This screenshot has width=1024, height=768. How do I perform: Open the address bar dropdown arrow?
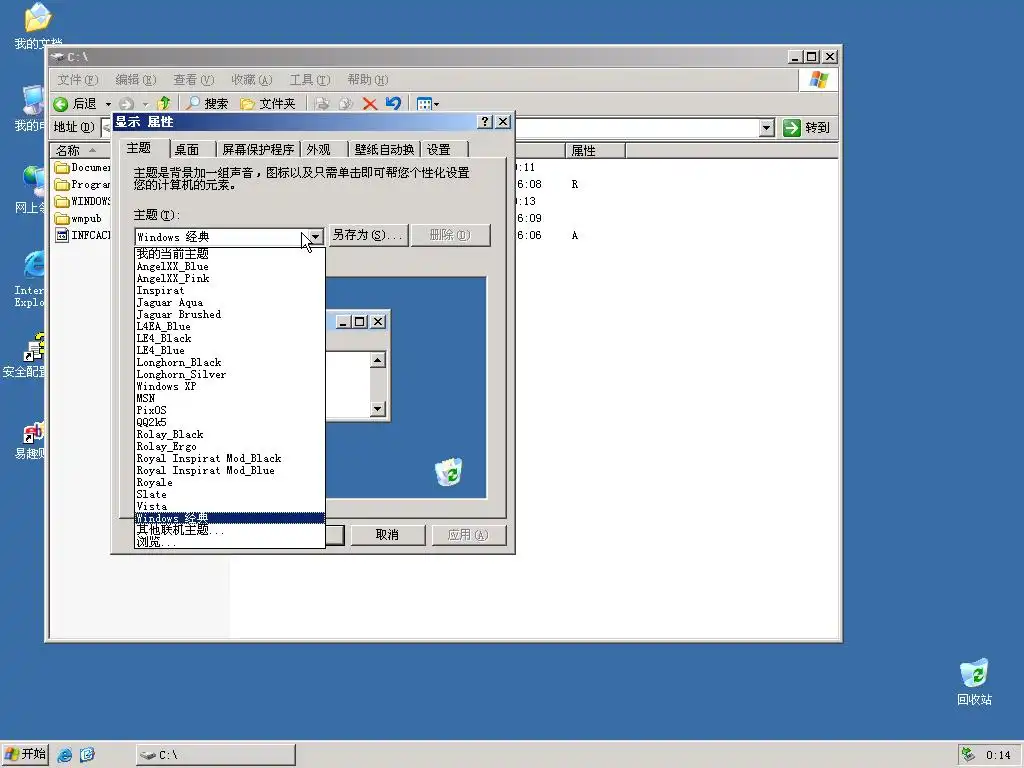click(767, 127)
